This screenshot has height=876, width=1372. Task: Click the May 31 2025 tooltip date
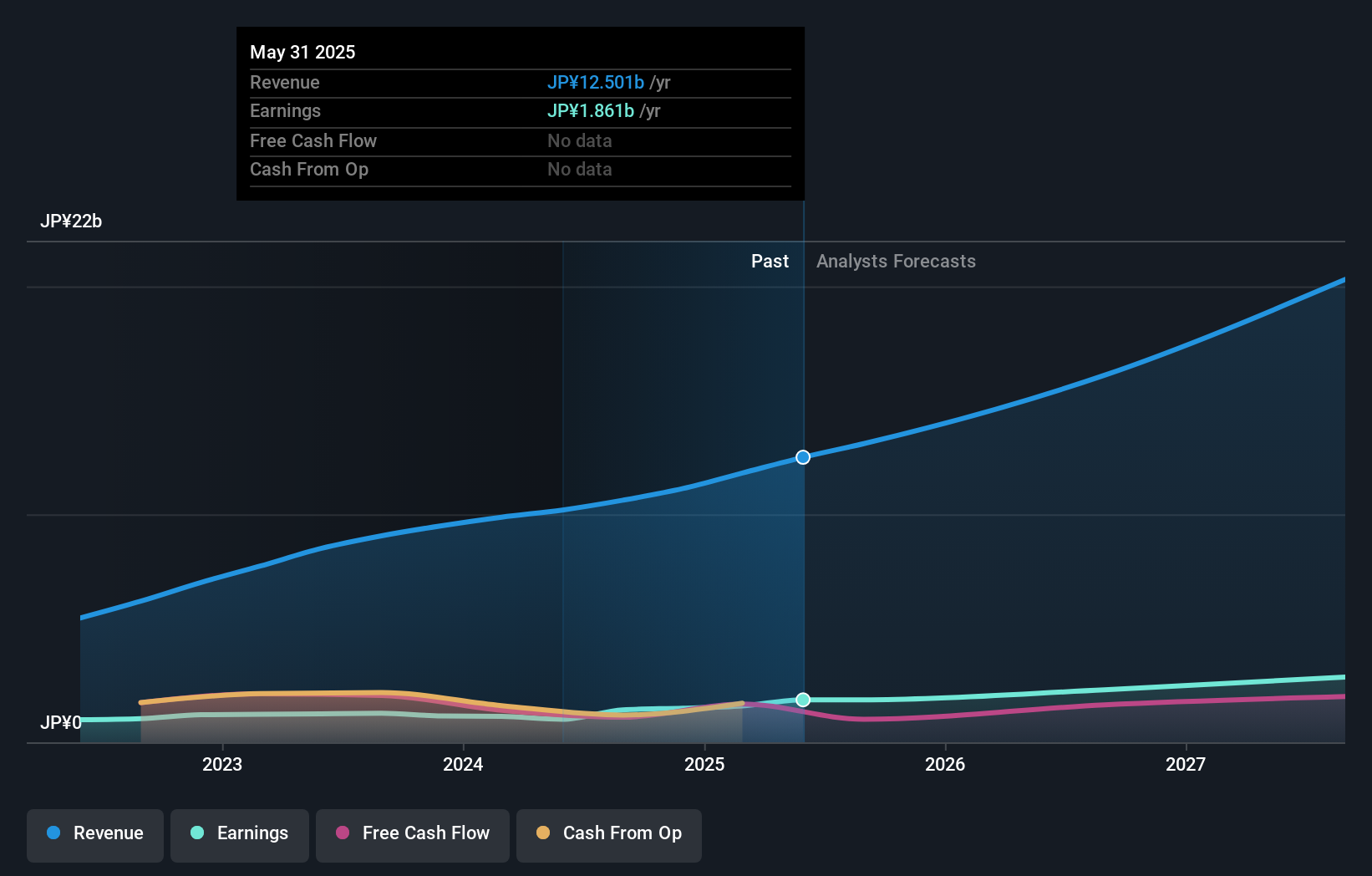coord(302,52)
